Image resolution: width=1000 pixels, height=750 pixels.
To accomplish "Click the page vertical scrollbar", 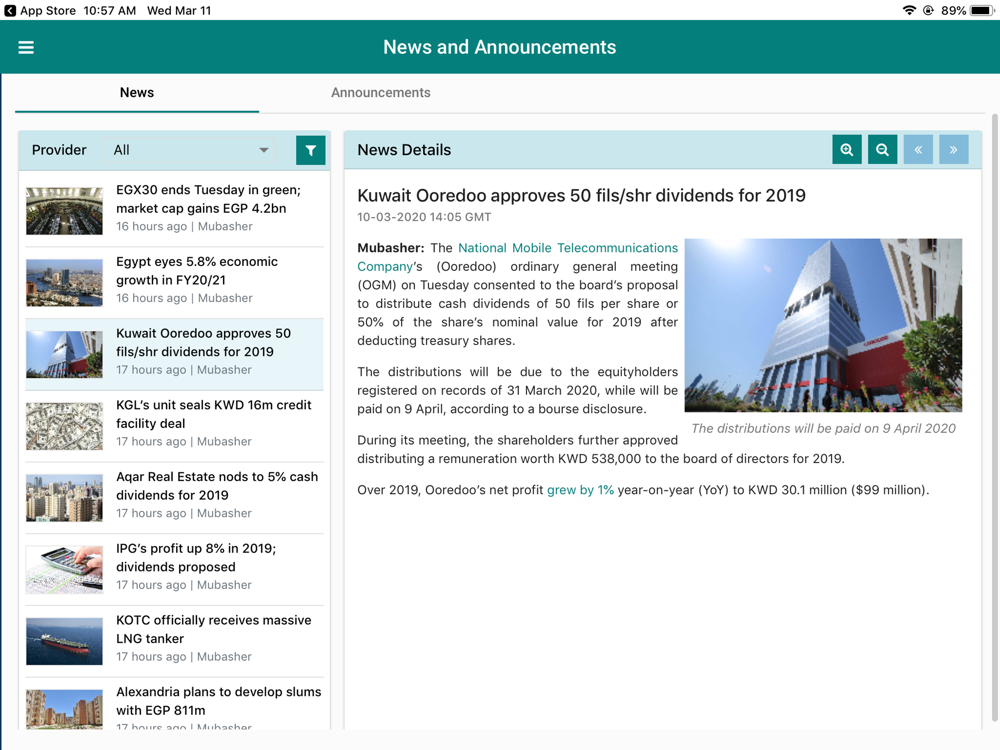I will (995, 418).
